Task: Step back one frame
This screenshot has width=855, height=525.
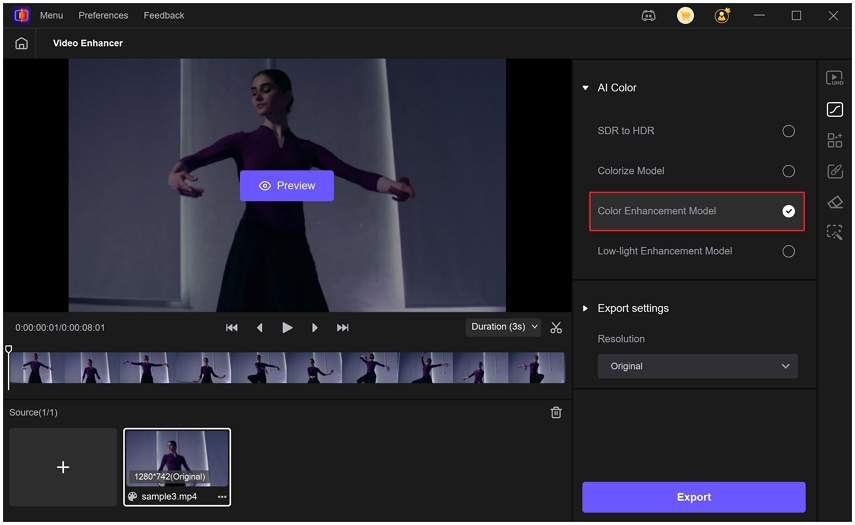Action: [x=260, y=328]
